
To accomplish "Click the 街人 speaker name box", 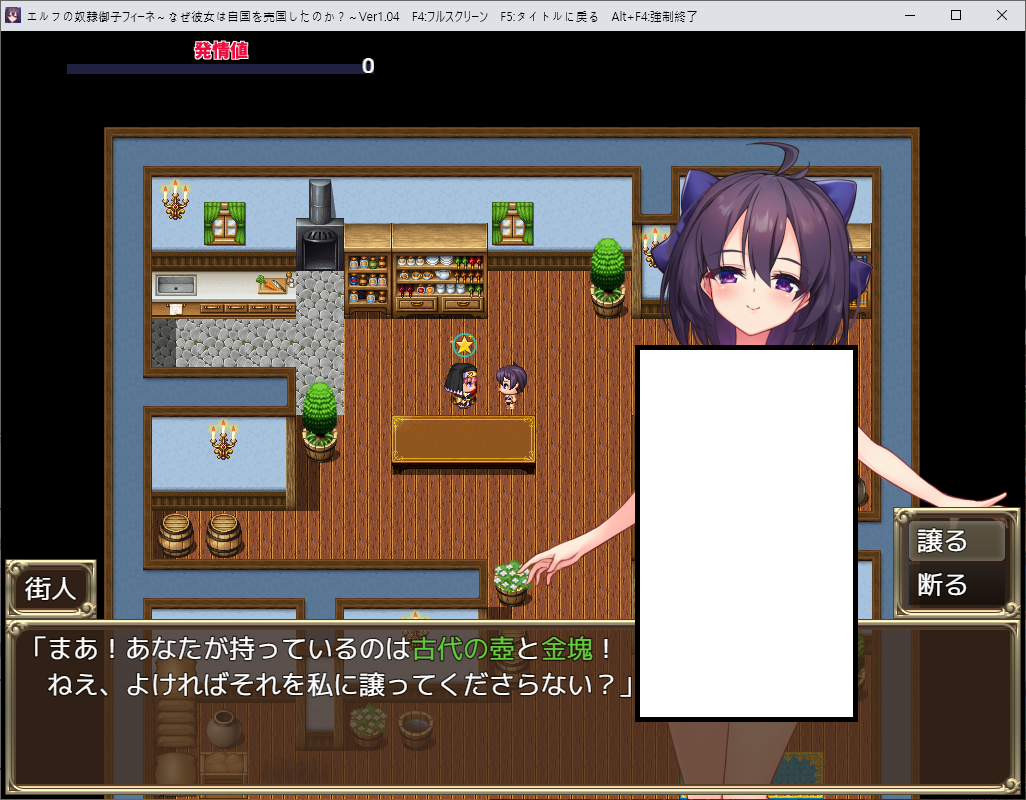I will coord(51,588).
